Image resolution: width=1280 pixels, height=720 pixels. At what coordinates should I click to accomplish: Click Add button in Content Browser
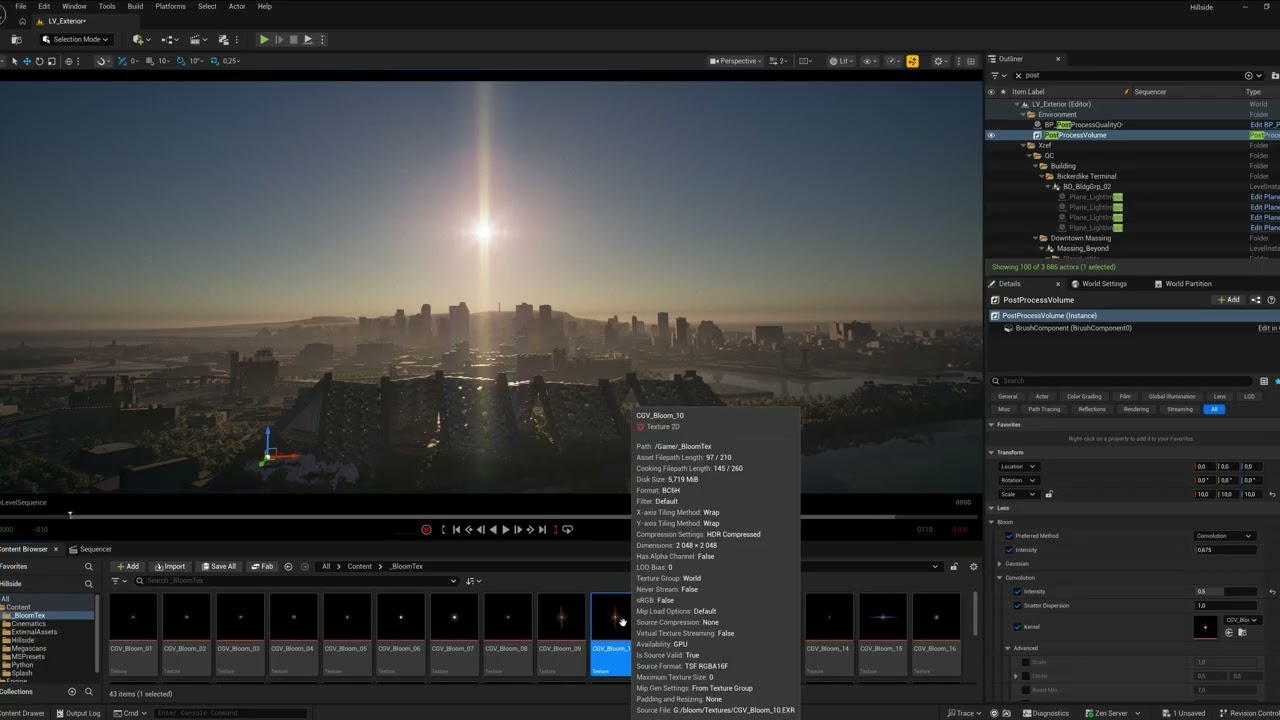[x=127, y=566]
